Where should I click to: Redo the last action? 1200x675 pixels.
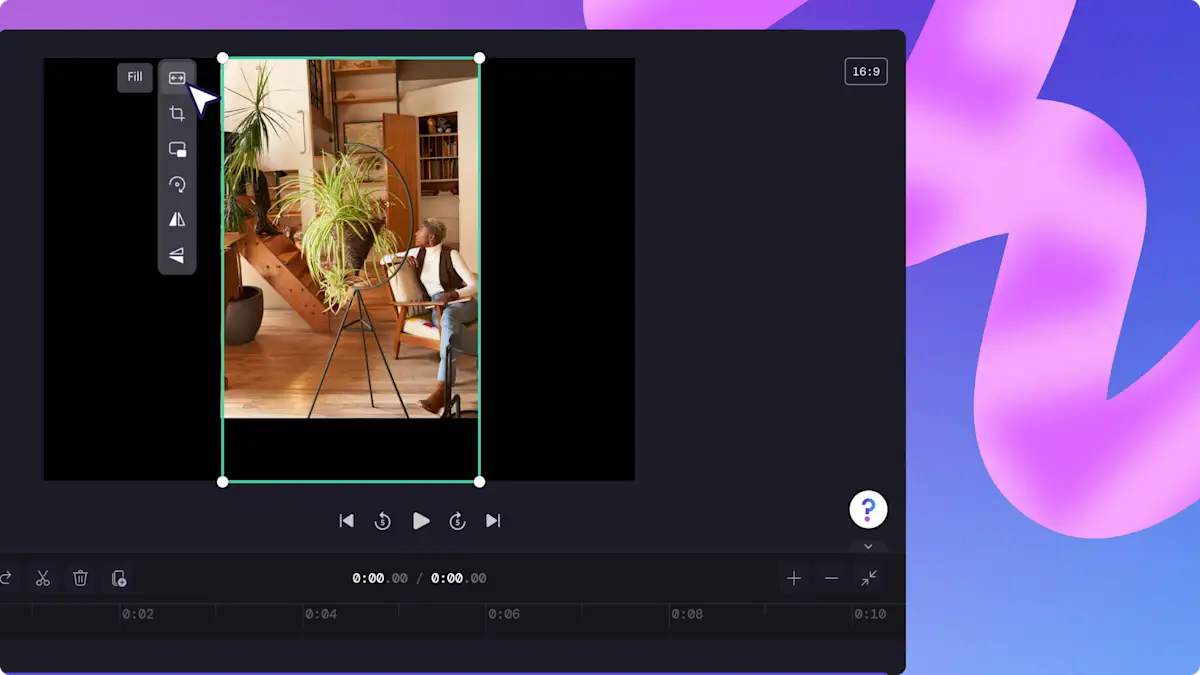tap(6, 577)
